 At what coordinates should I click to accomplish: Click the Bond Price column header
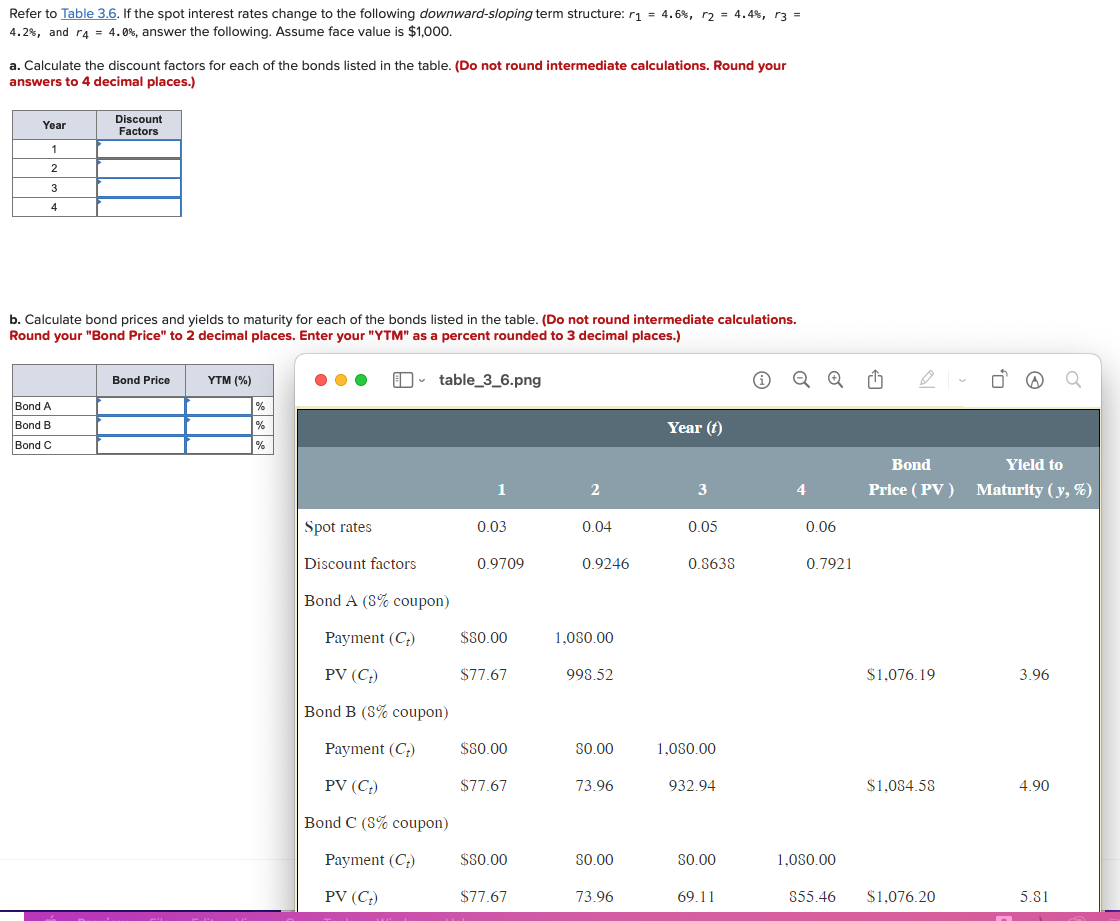click(x=141, y=380)
